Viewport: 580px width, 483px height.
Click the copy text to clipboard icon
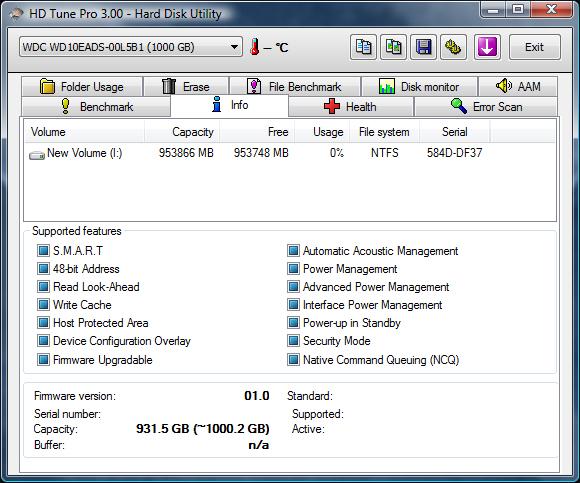tap(363, 47)
